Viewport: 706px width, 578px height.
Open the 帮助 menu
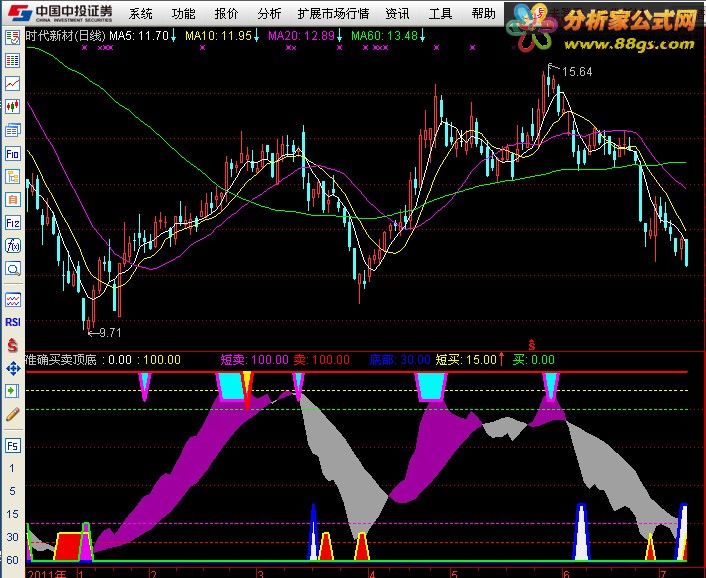[x=484, y=14]
